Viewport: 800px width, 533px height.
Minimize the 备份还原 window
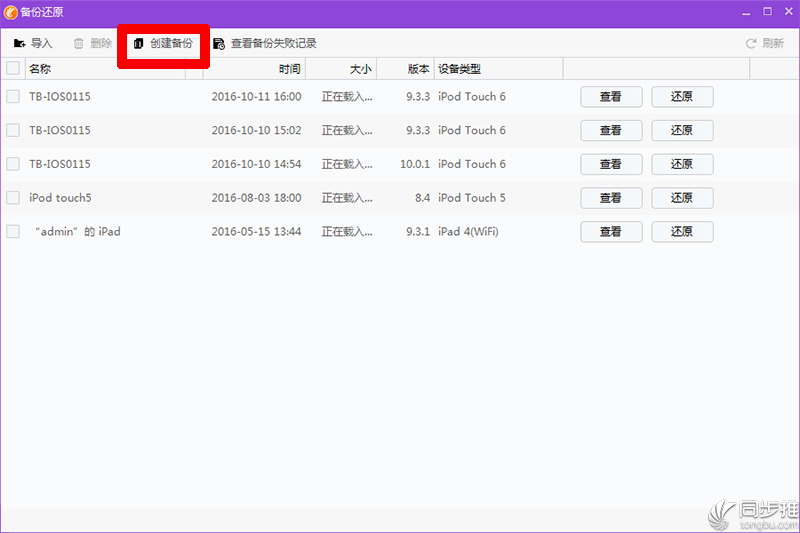[x=746, y=12]
